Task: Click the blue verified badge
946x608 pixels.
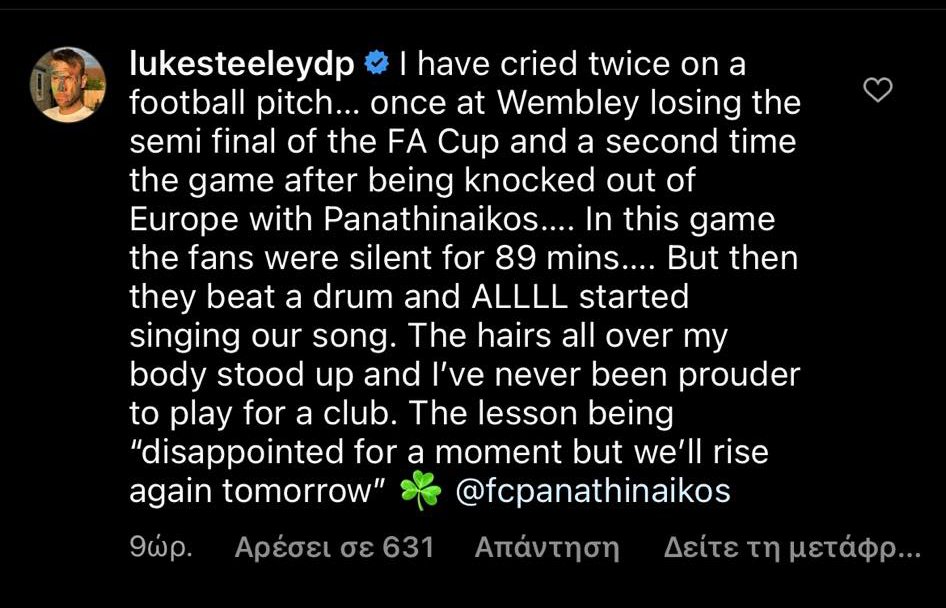Action: (x=376, y=65)
